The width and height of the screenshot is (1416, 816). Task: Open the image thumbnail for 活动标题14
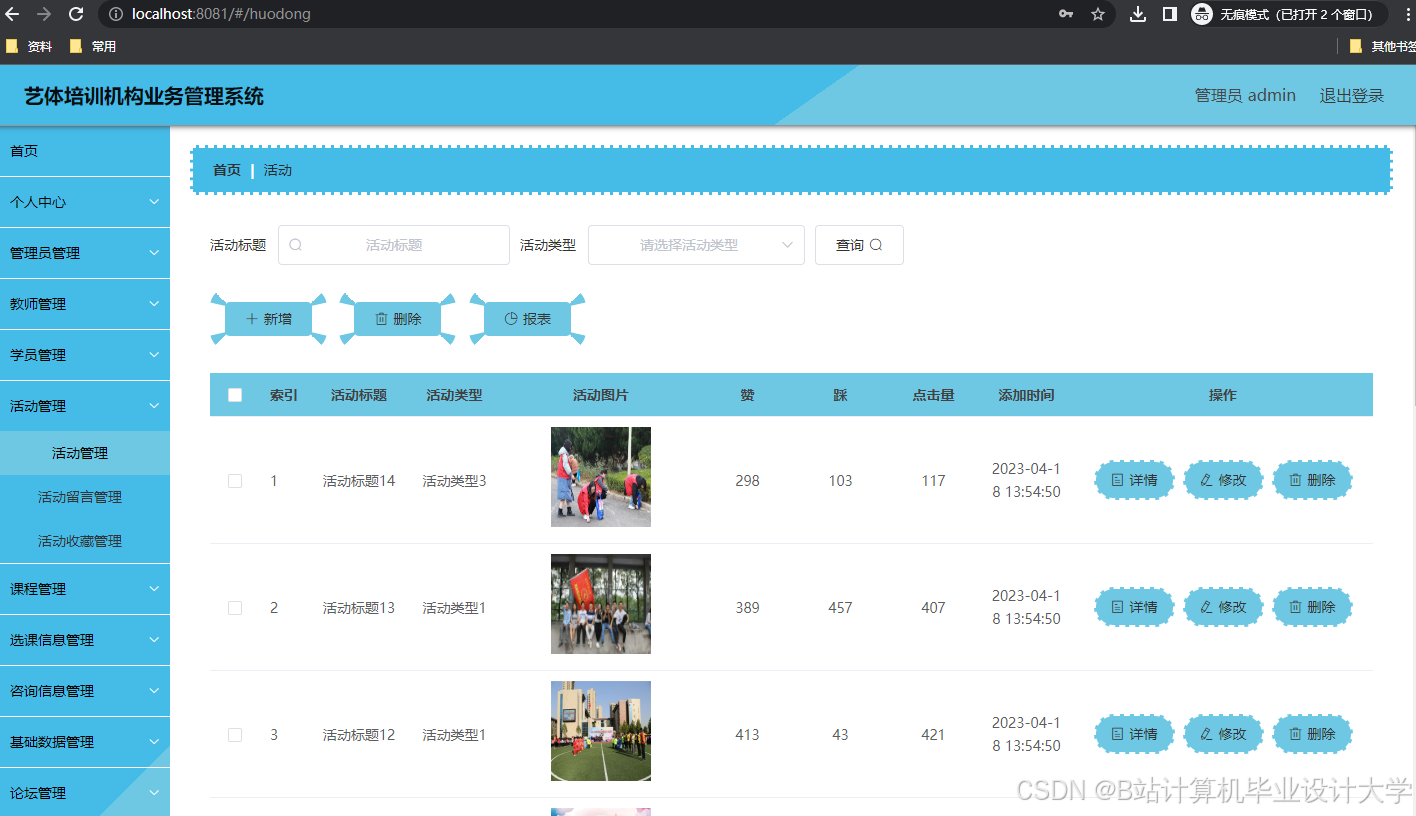pyautogui.click(x=601, y=477)
